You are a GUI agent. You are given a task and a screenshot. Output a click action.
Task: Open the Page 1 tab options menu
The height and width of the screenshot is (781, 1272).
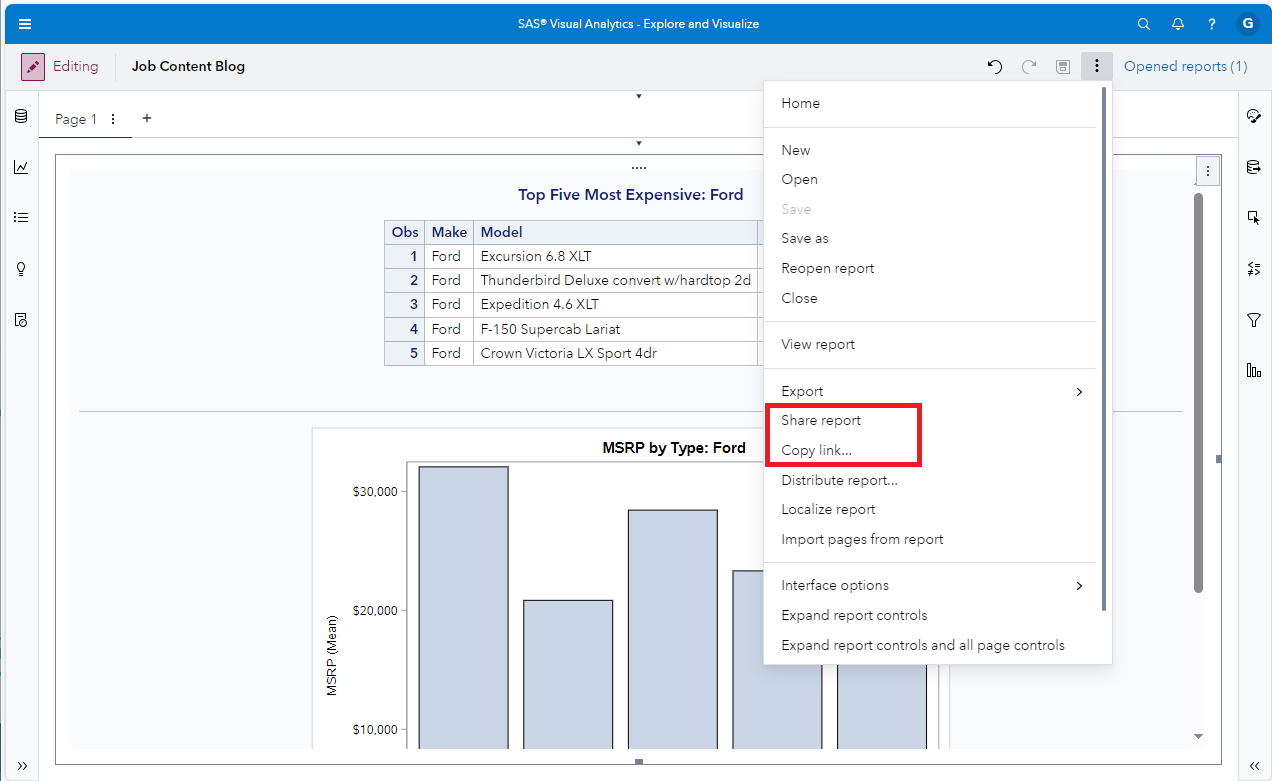(113, 118)
